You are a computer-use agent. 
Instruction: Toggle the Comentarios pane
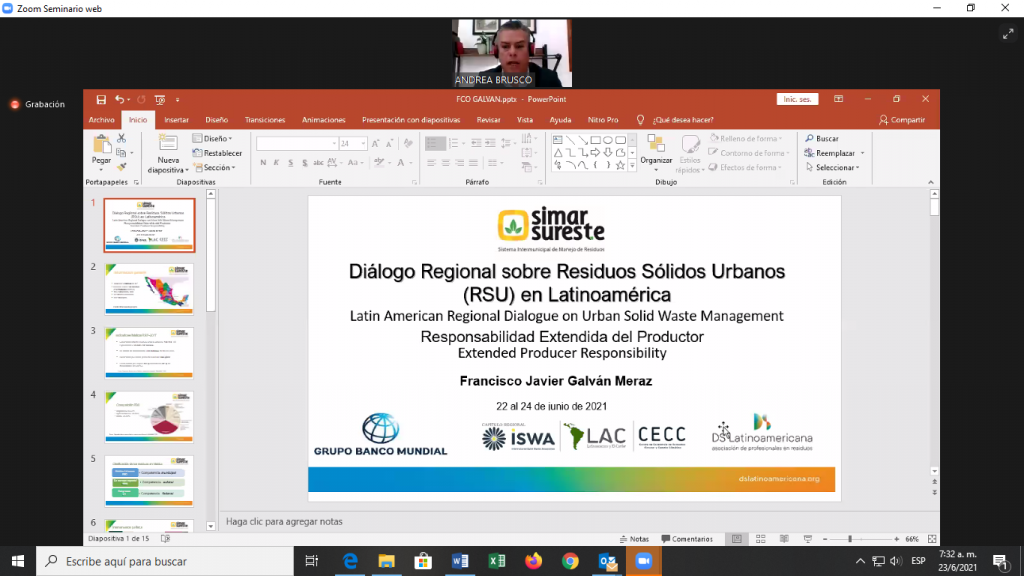pos(687,539)
